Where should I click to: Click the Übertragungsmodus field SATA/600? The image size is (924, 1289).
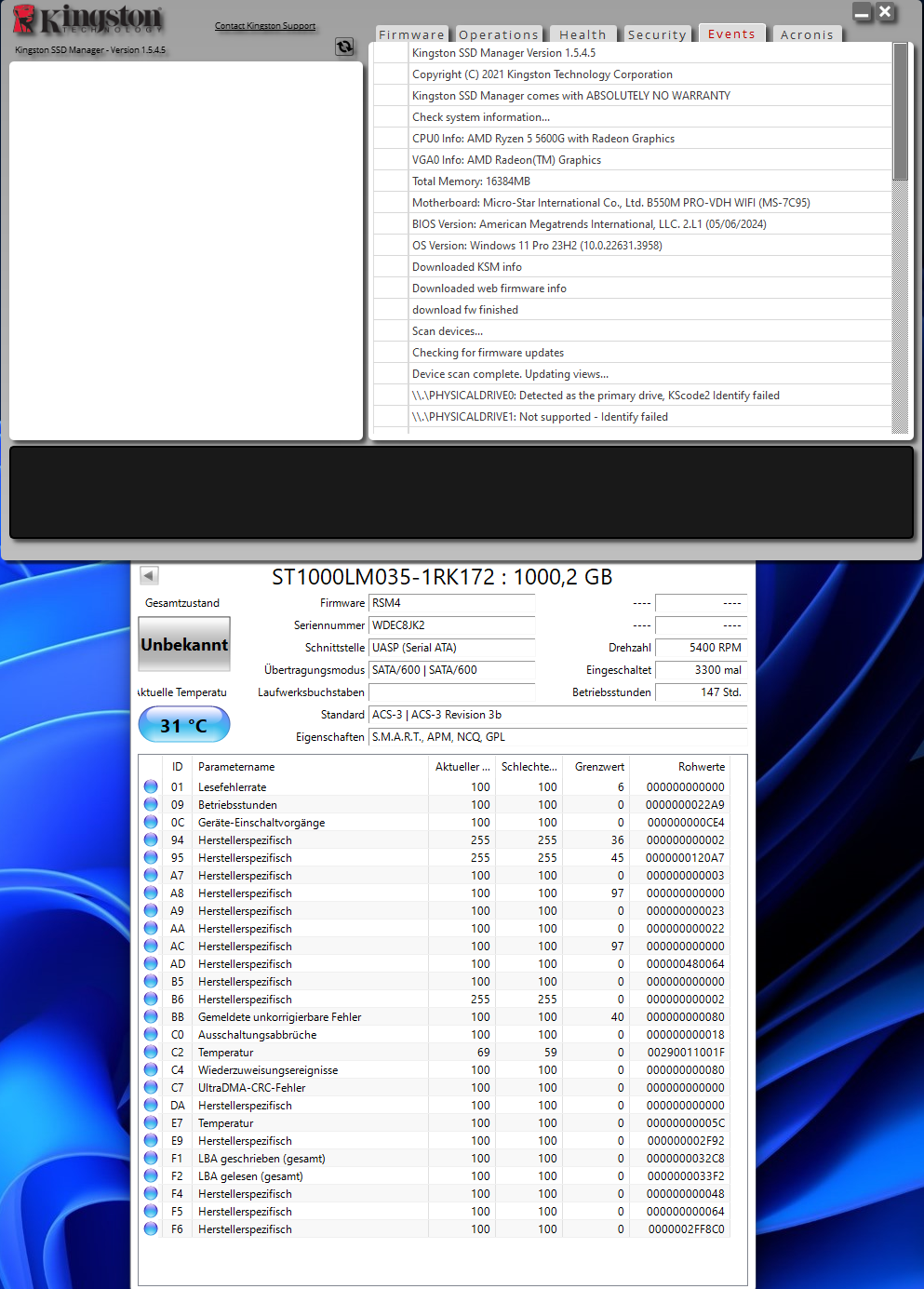tap(452, 670)
